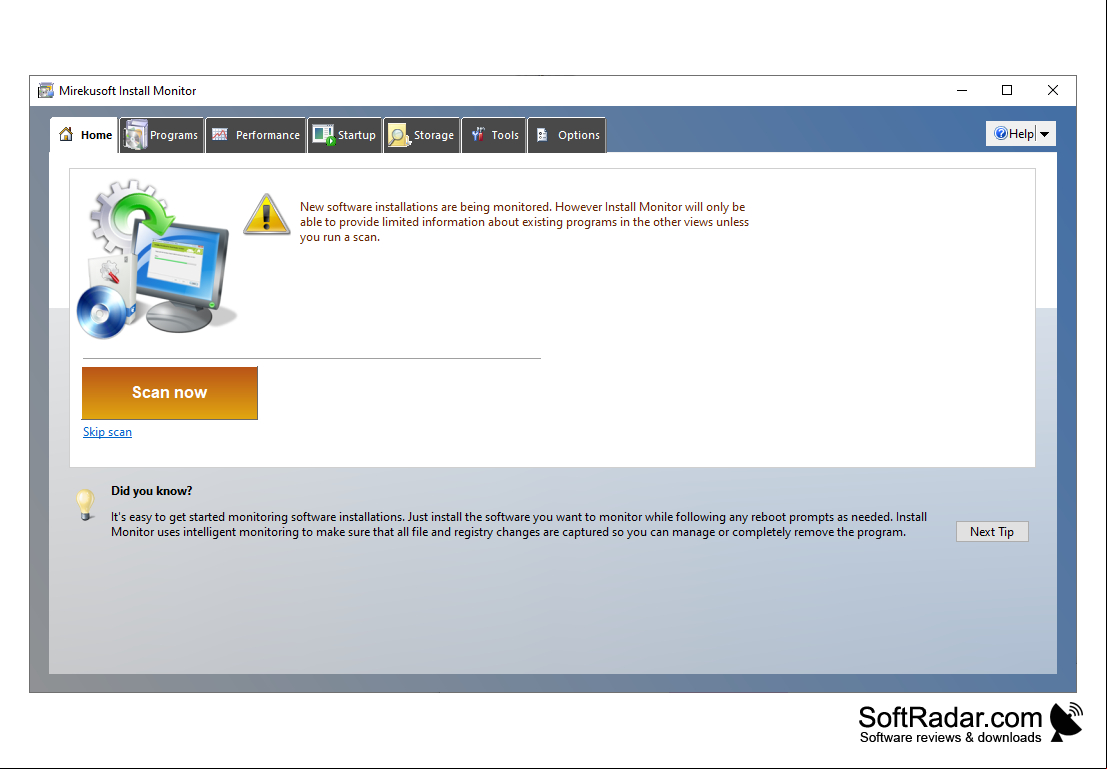Click the Storage tab magnifier icon
This screenshot has width=1107, height=769.
399,135
